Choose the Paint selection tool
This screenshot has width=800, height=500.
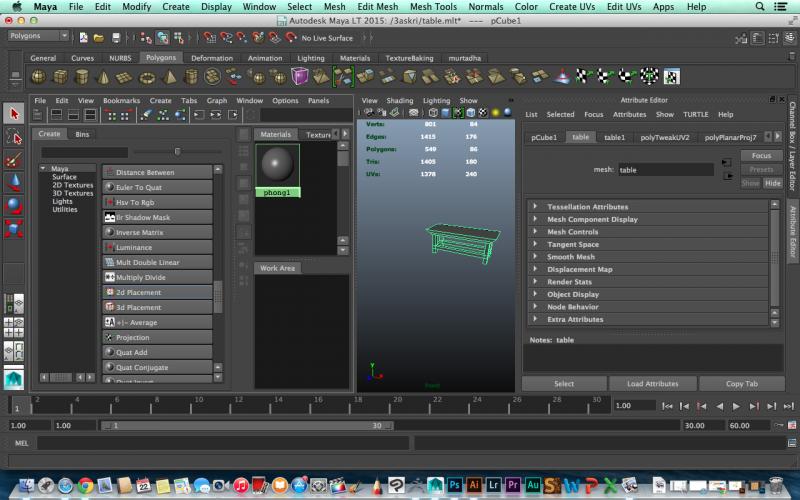pos(14,160)
